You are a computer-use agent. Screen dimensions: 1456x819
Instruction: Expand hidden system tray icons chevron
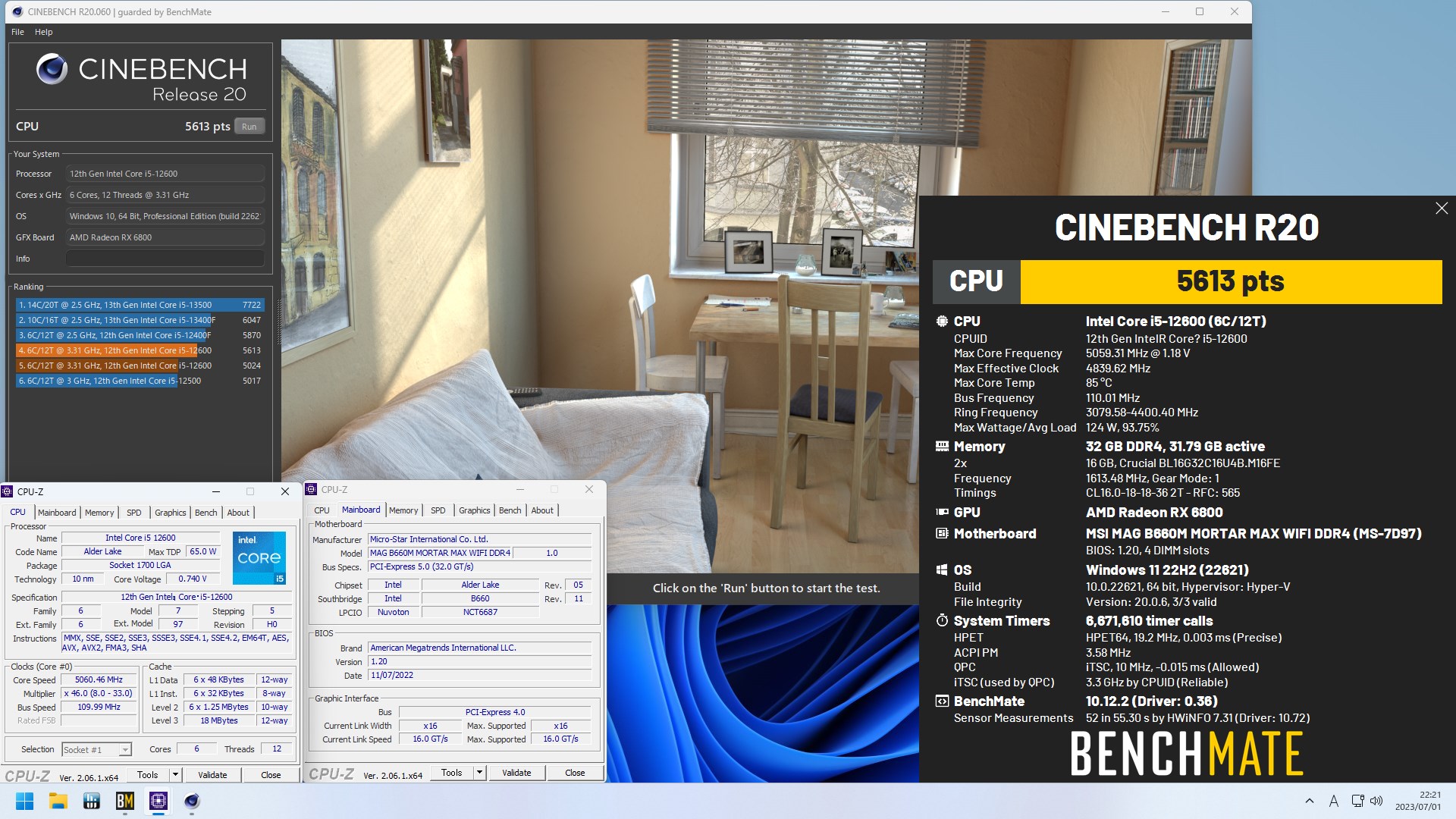[x=1310, y=801]
